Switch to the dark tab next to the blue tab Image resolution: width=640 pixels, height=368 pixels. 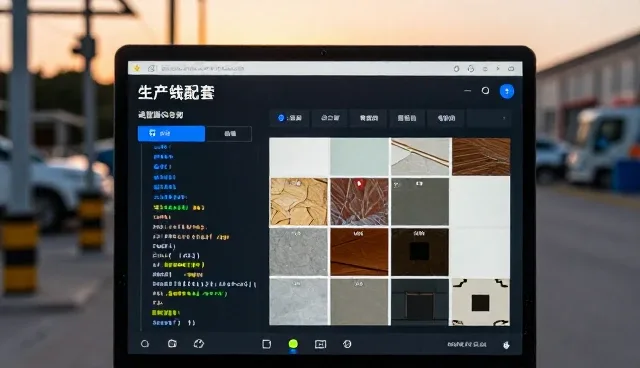click(x=229, y=133)
